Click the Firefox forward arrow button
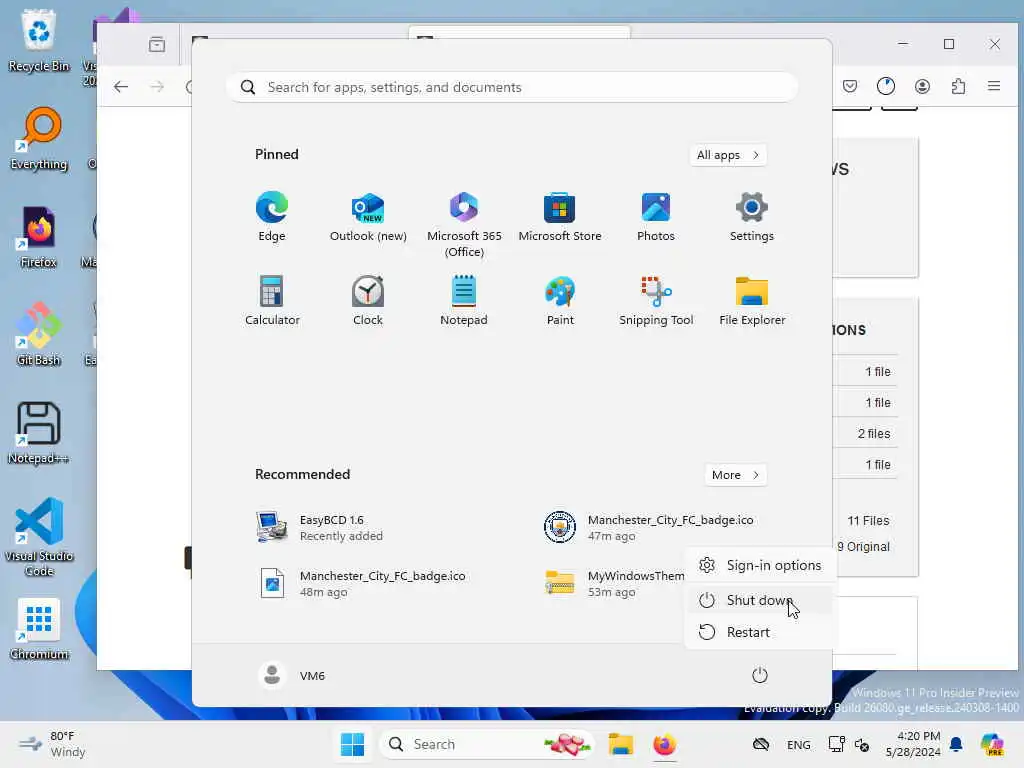This screenshot has width=1024, height=768. (157, 87)
